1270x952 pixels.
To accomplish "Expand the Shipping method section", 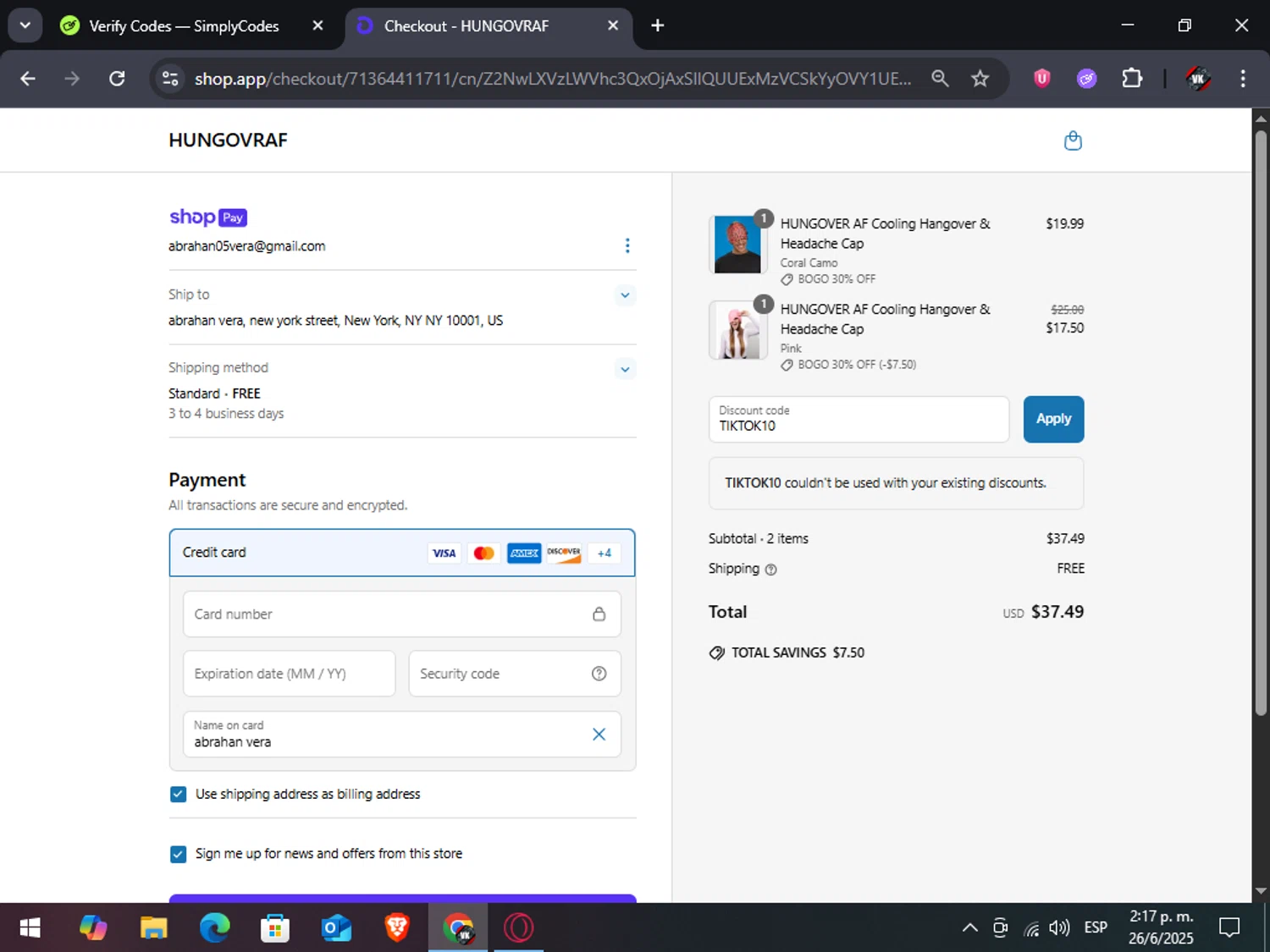I will coord(625,369).
